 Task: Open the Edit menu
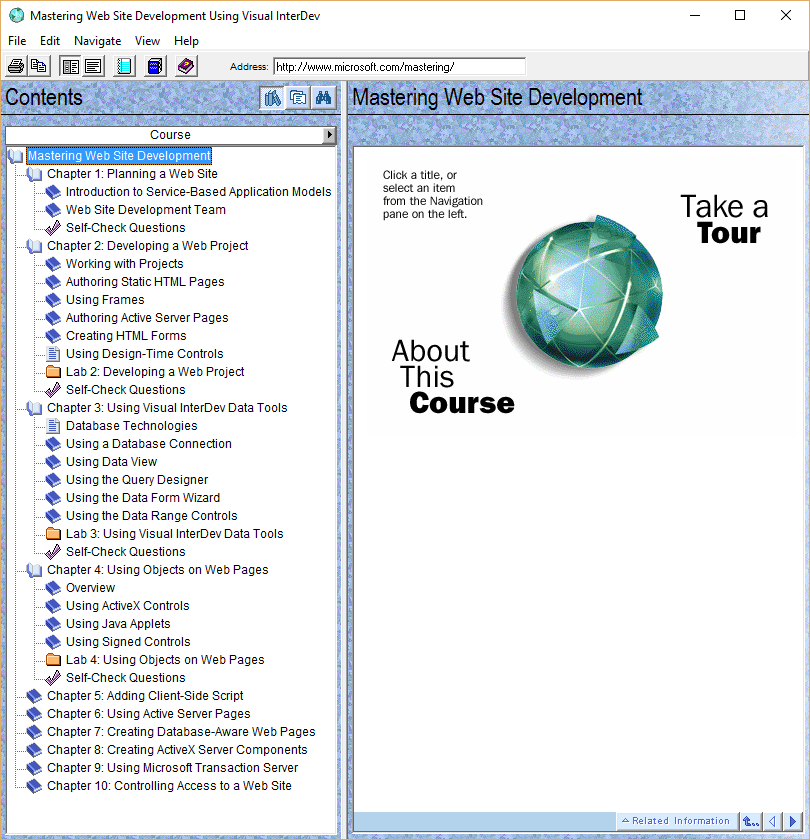(x=50, y=41)
